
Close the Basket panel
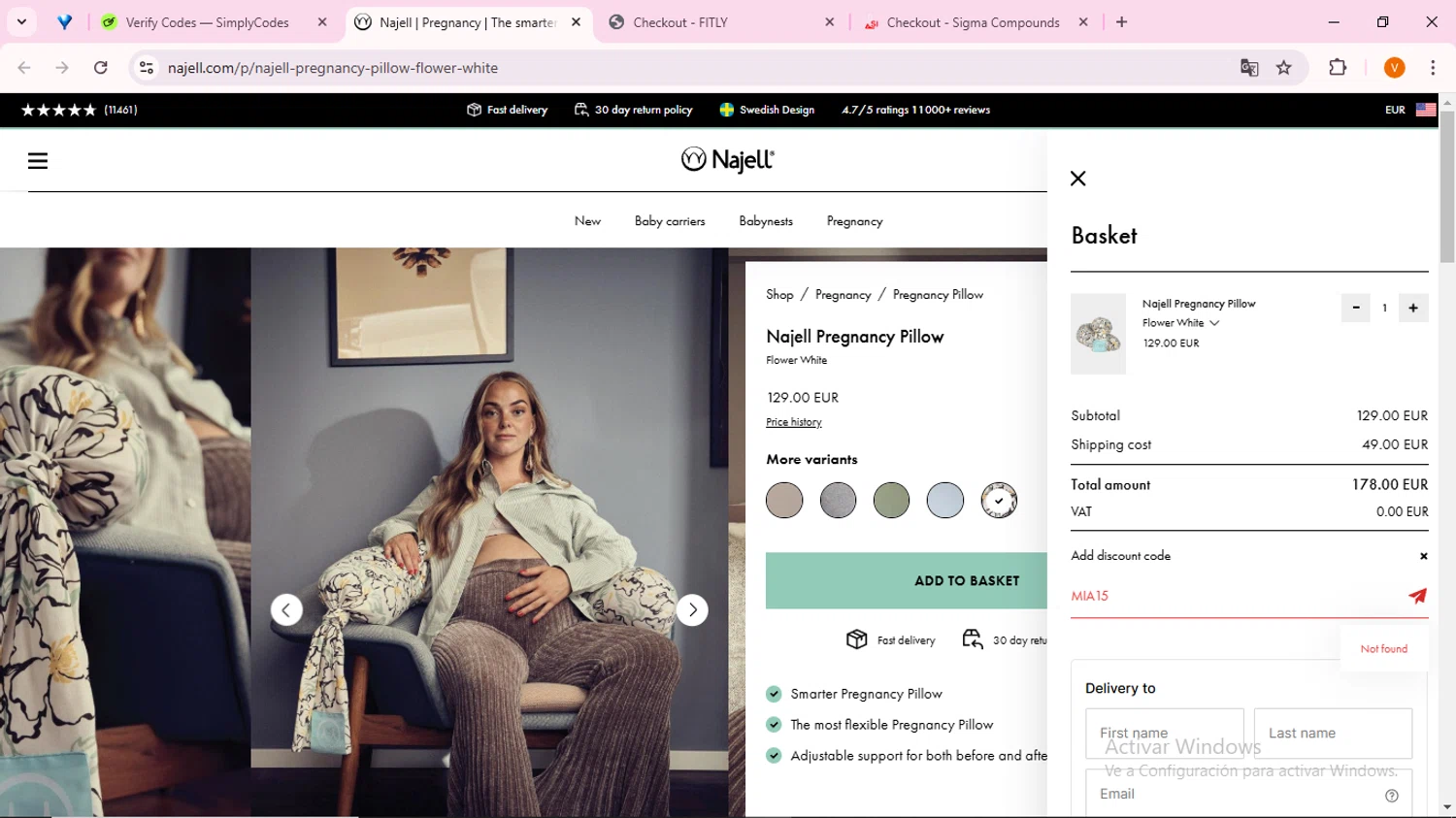click(x=1077, y=179)
